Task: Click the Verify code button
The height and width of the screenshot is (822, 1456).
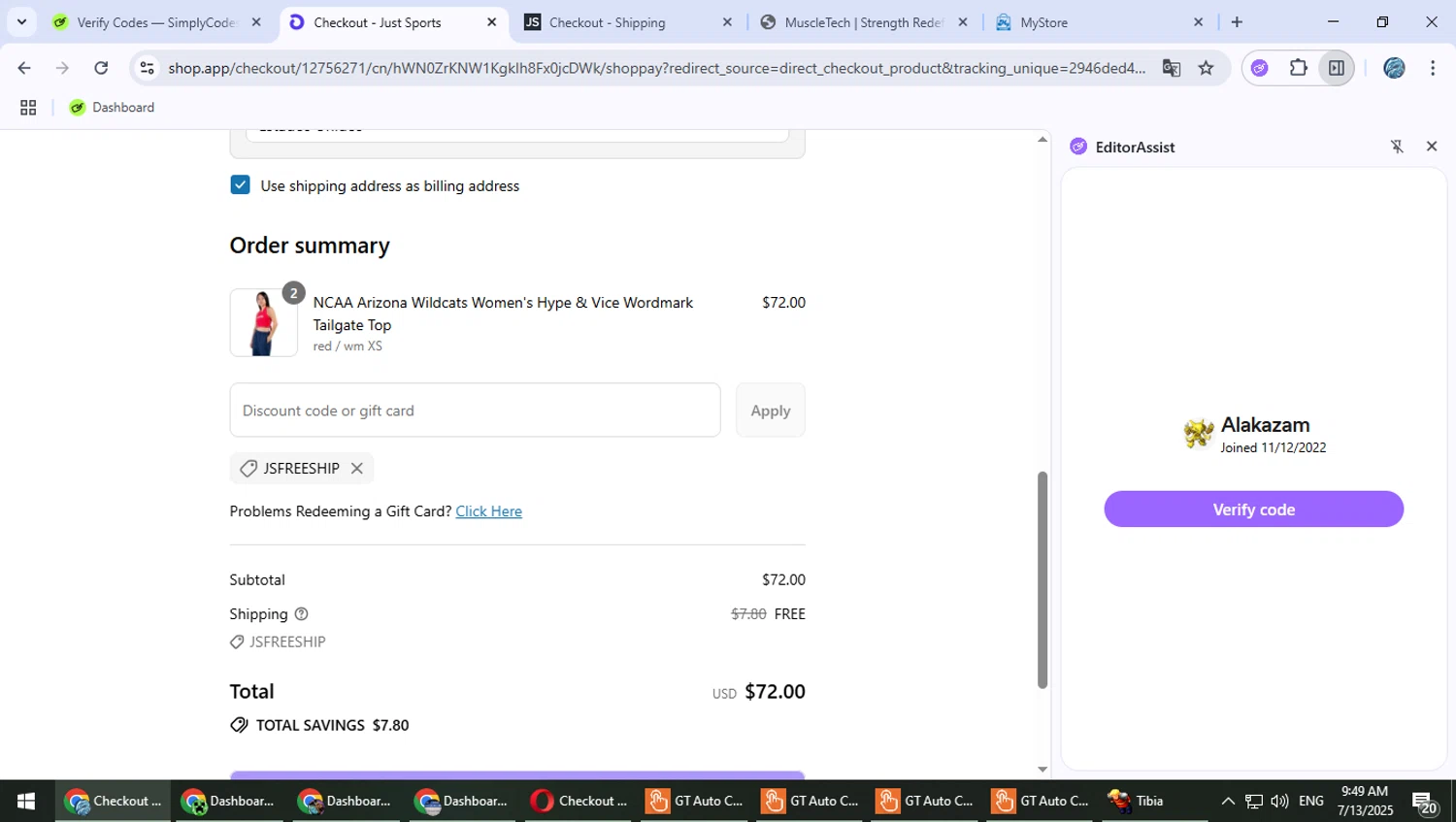Action: point(1253,510)
